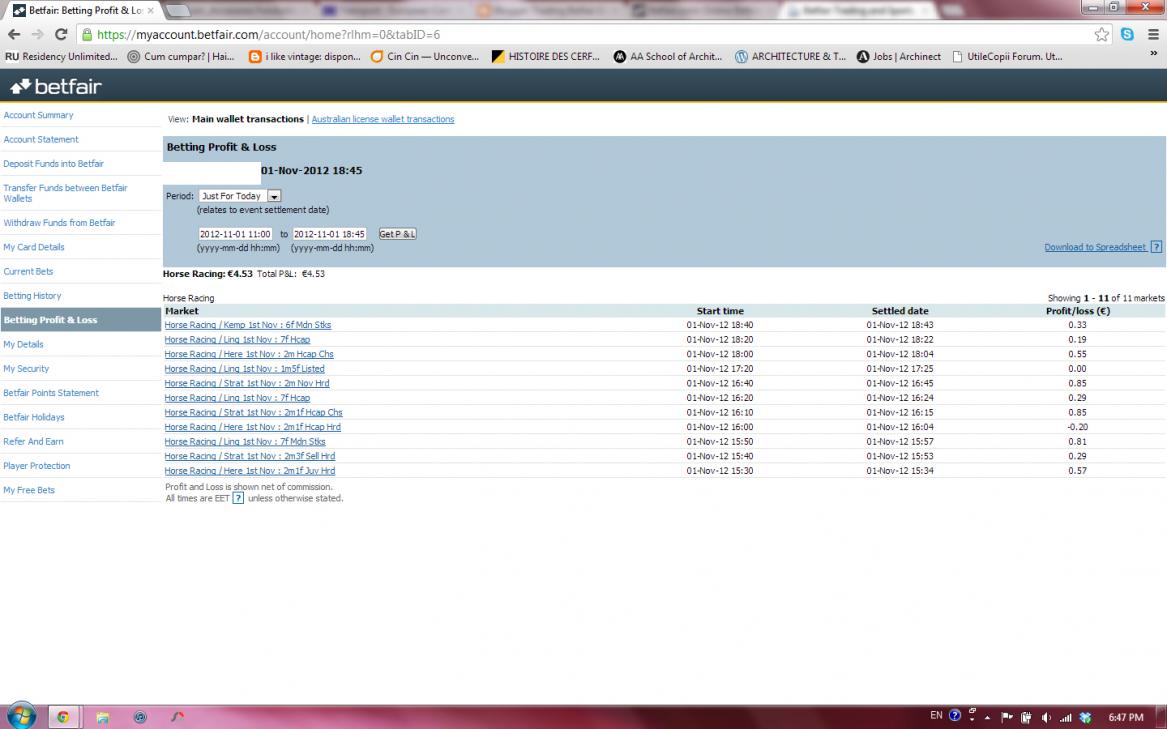Open the Period dropdown showing Just For Today
1167x729 pixels.
tap(240, 196)
